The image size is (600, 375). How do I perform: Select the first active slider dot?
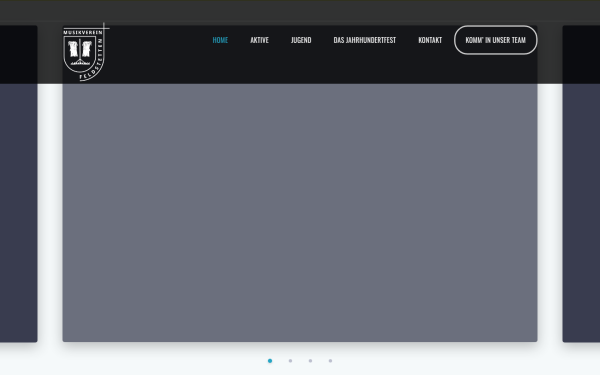tap(270, 361)
